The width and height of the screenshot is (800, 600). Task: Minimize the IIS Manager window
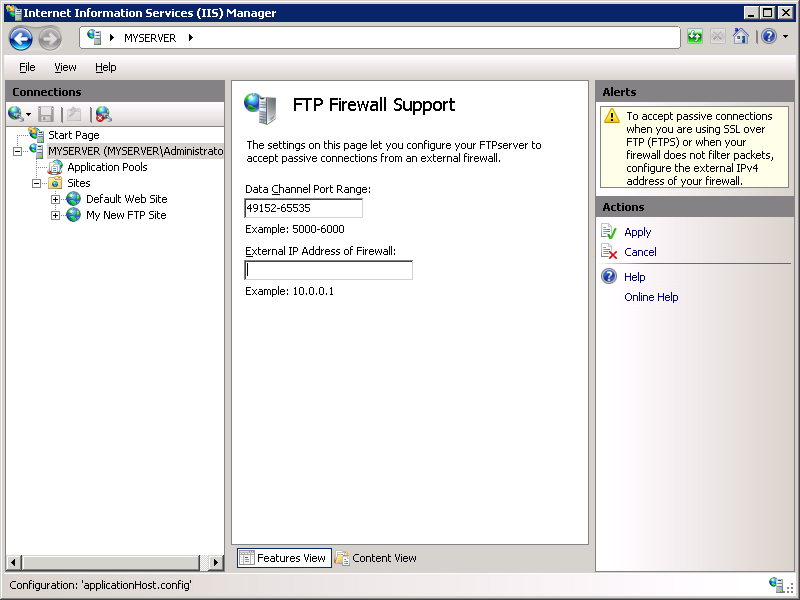[751, 12]
